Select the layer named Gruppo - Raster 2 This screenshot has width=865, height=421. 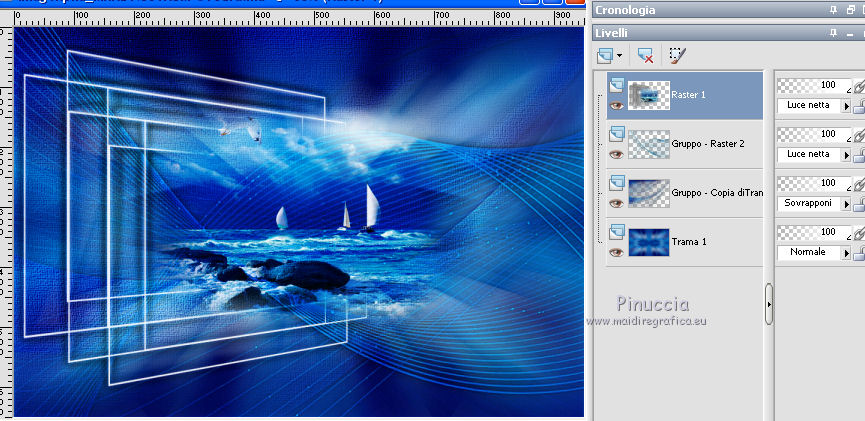pos(708,144)
